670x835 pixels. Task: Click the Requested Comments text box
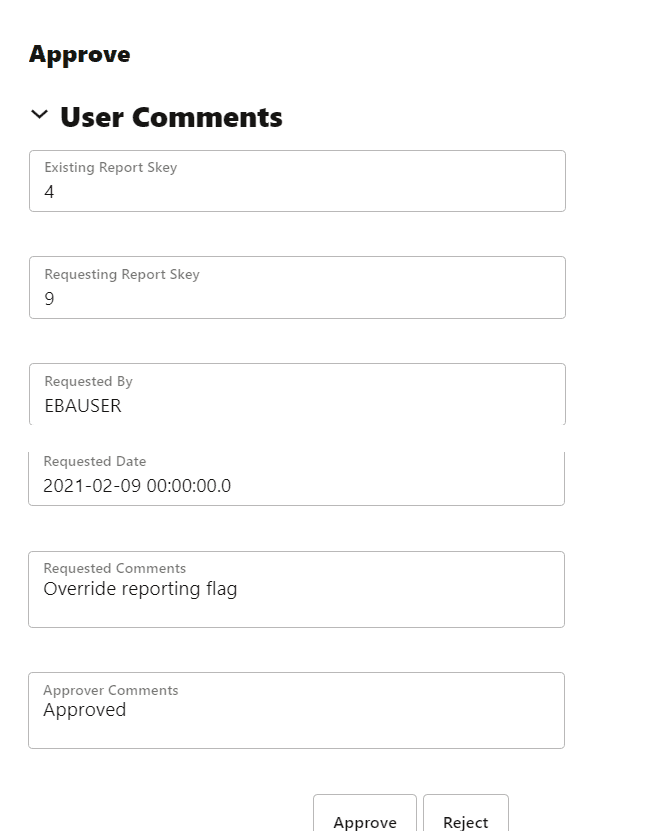click(x=297, y=589)
